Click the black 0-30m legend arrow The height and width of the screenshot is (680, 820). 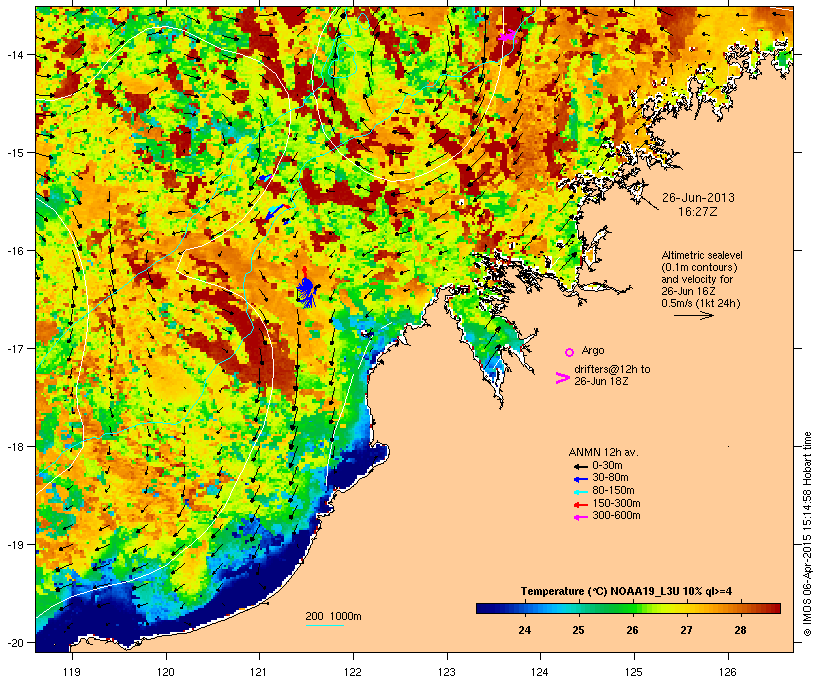pos(580,466)
